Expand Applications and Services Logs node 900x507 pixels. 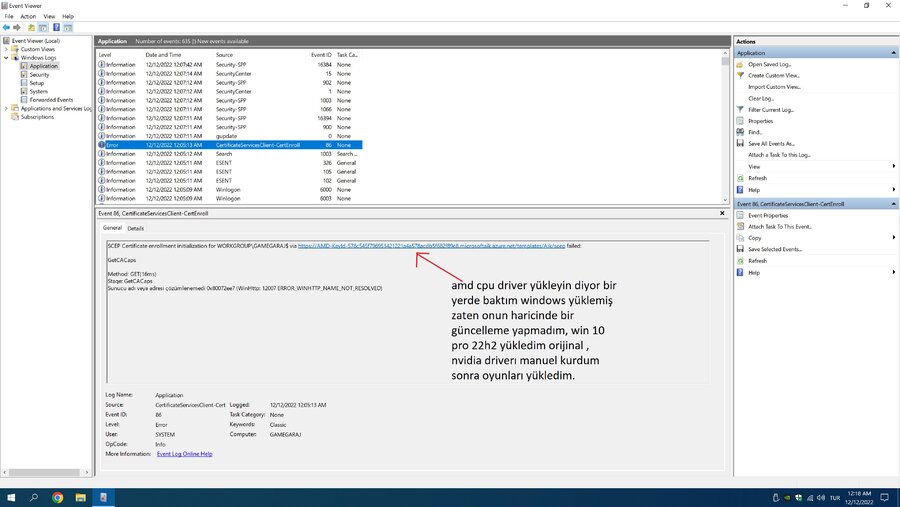pyautogui.click(x=7, y=108)
